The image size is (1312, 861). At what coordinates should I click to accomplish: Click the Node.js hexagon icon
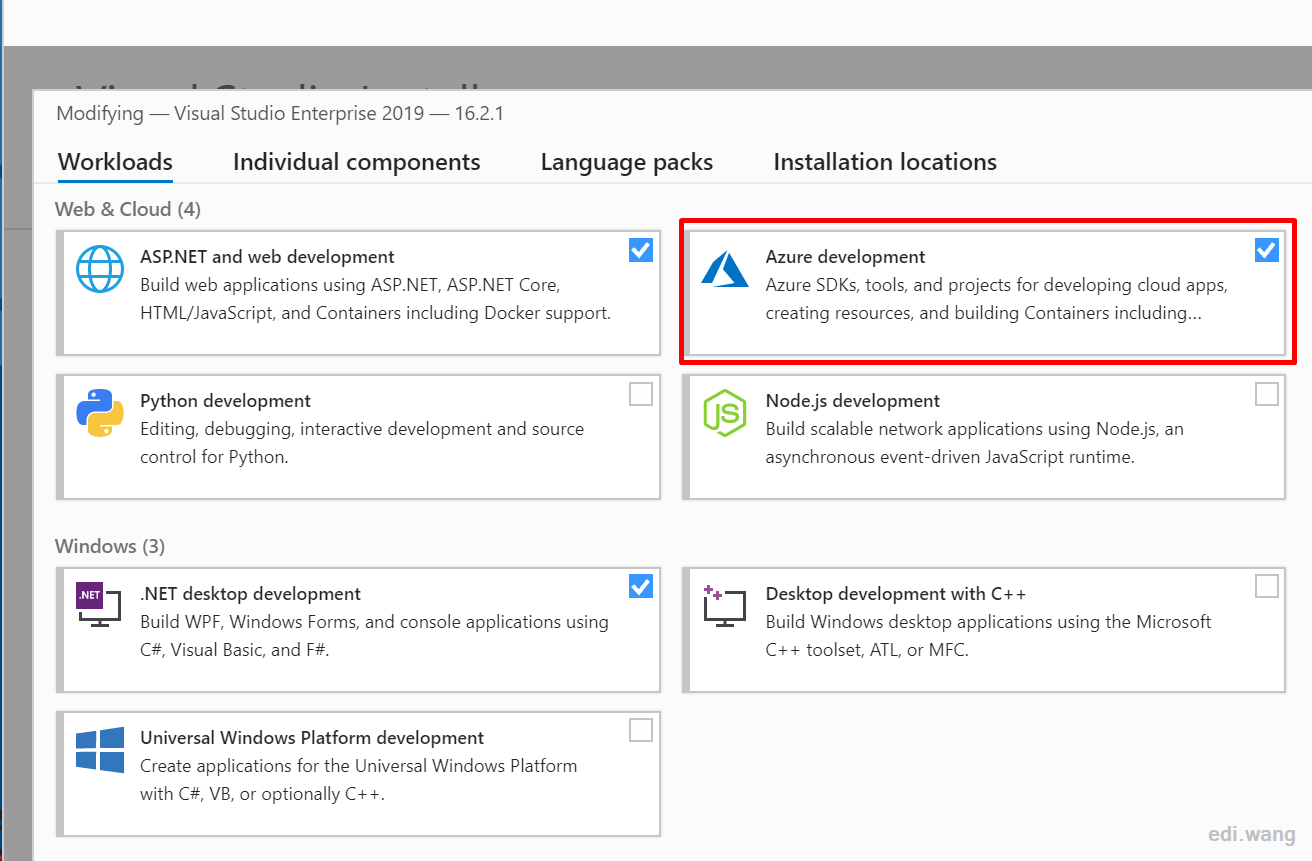point(725,413)
